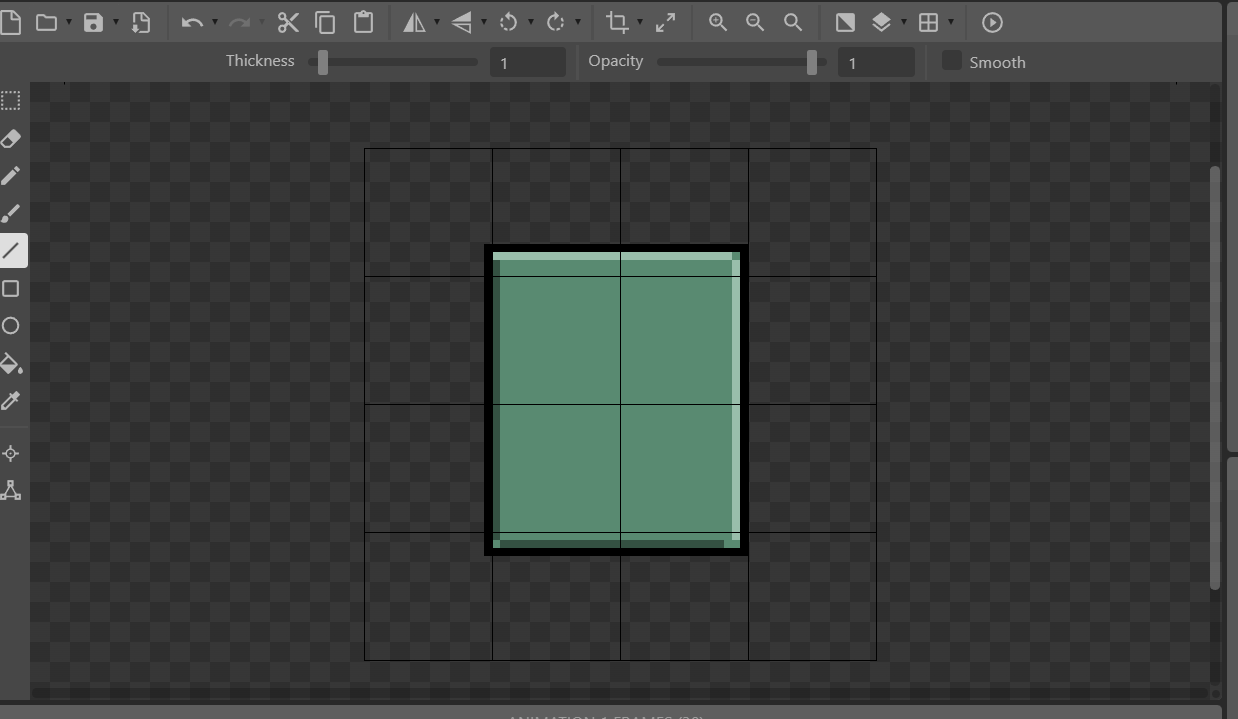
Task: Open the flip horizontal options dropdown
Action: coord(437,22)
